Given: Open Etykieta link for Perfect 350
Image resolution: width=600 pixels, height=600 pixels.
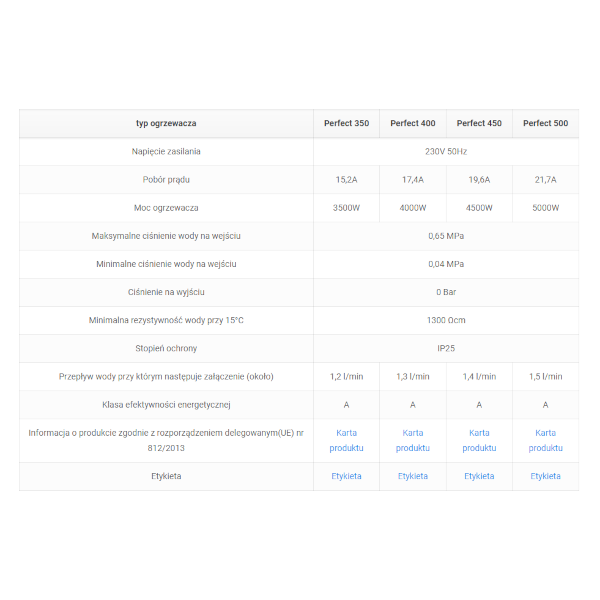Looking at the screenshot, I should (x=346, y=476).
